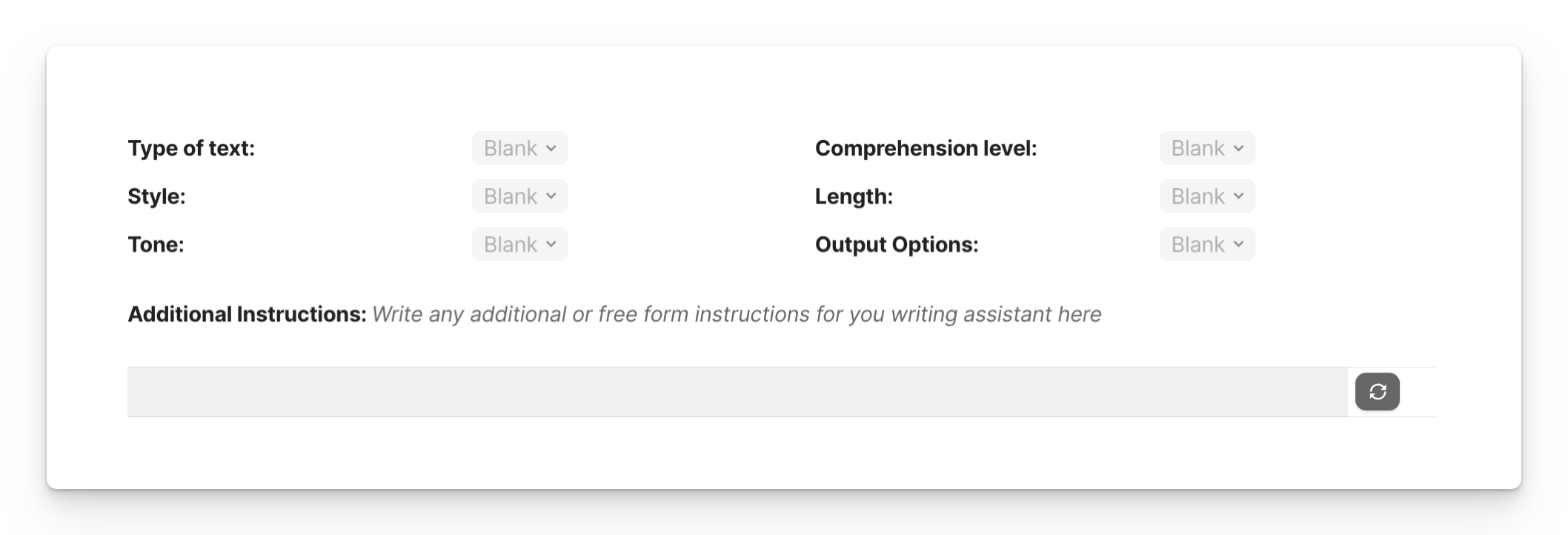This screenshot has width=1568, height=535.
Task: Expand the Tone Blank dropdown
Action: (x=520, y=245)
